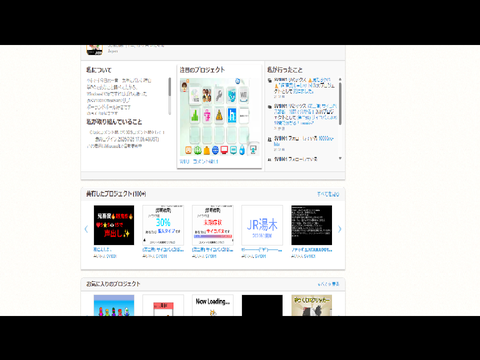Screen dimensions: 480x360
Task: Open the 'Now Loading...' favorite project thumbnail
Action: click(x=213, y=305)
